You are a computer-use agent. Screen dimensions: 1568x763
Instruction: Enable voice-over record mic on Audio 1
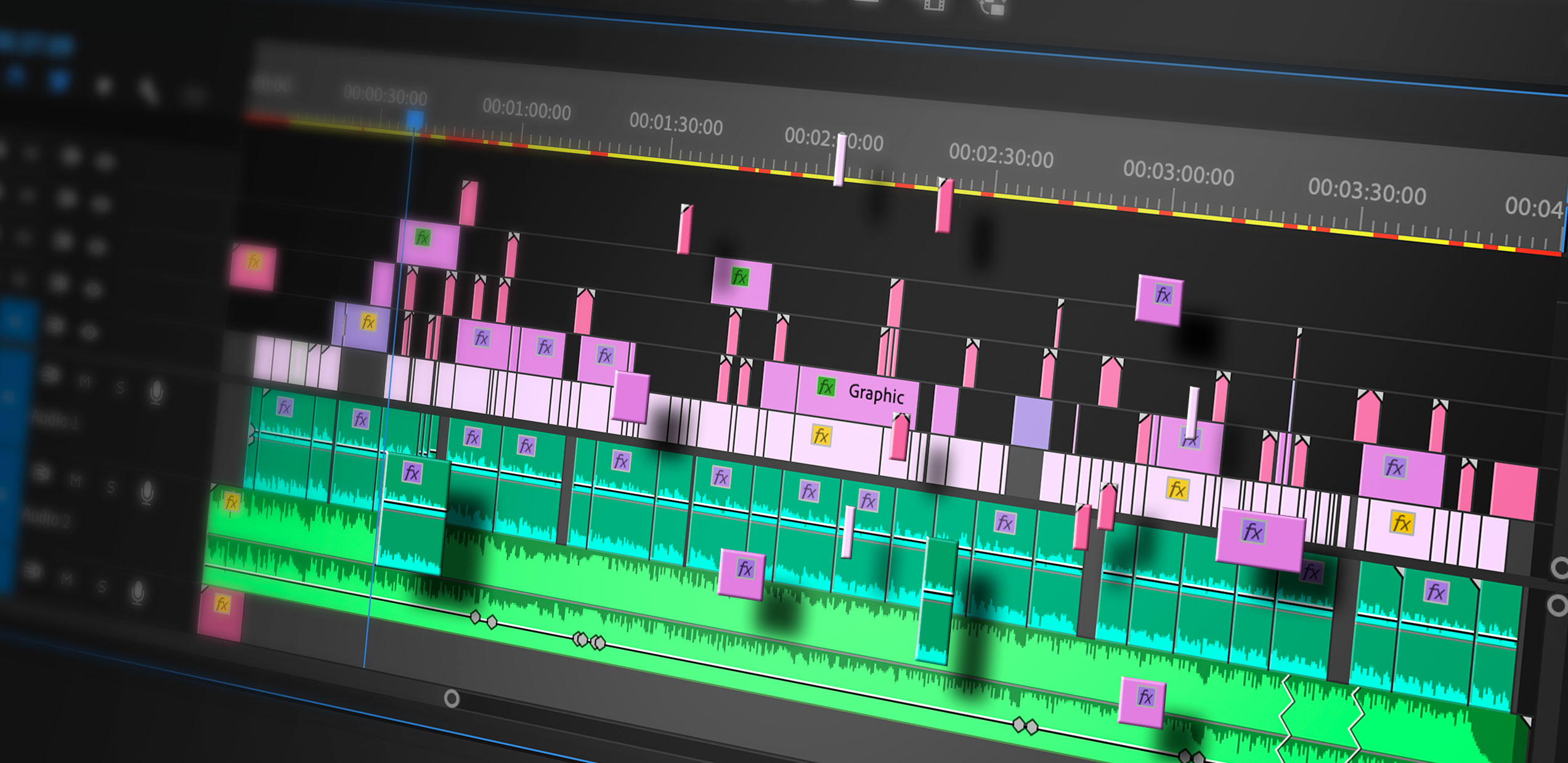click(156, 392)
